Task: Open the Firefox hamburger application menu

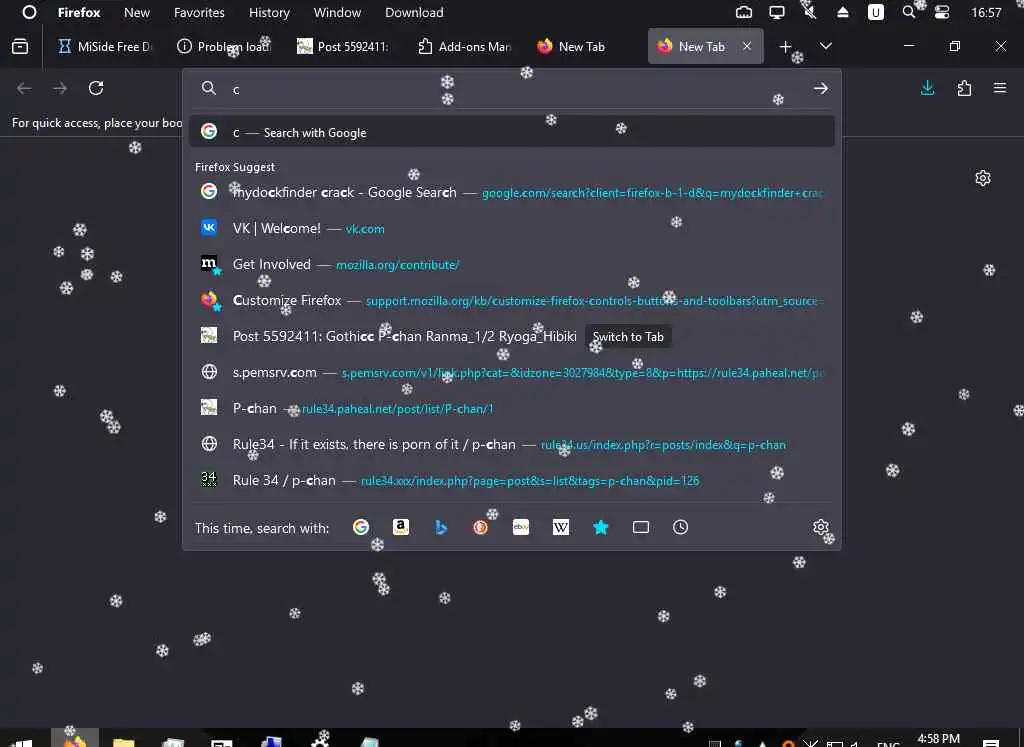Action: coord(1000,87)
